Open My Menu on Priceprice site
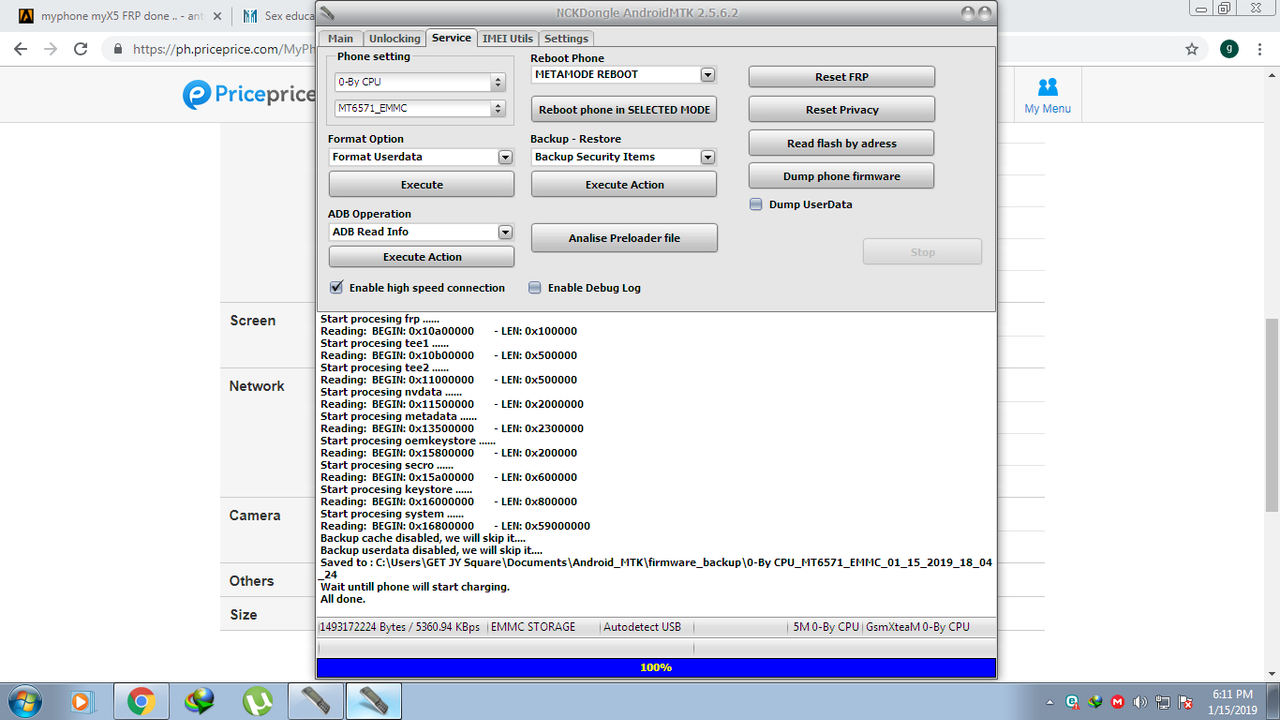Viewport: 1280px width, 720px height. coord(1047,96)
